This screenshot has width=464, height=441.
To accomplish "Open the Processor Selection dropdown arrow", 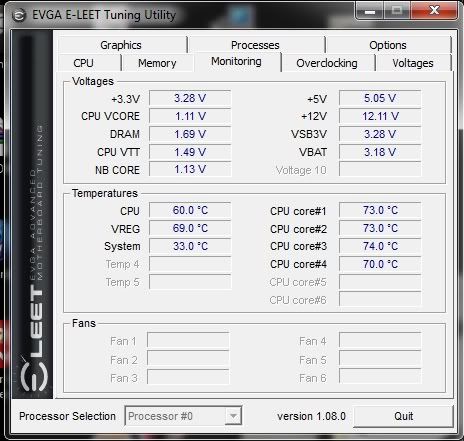I will pyautogui.click(x=233, y=416).
